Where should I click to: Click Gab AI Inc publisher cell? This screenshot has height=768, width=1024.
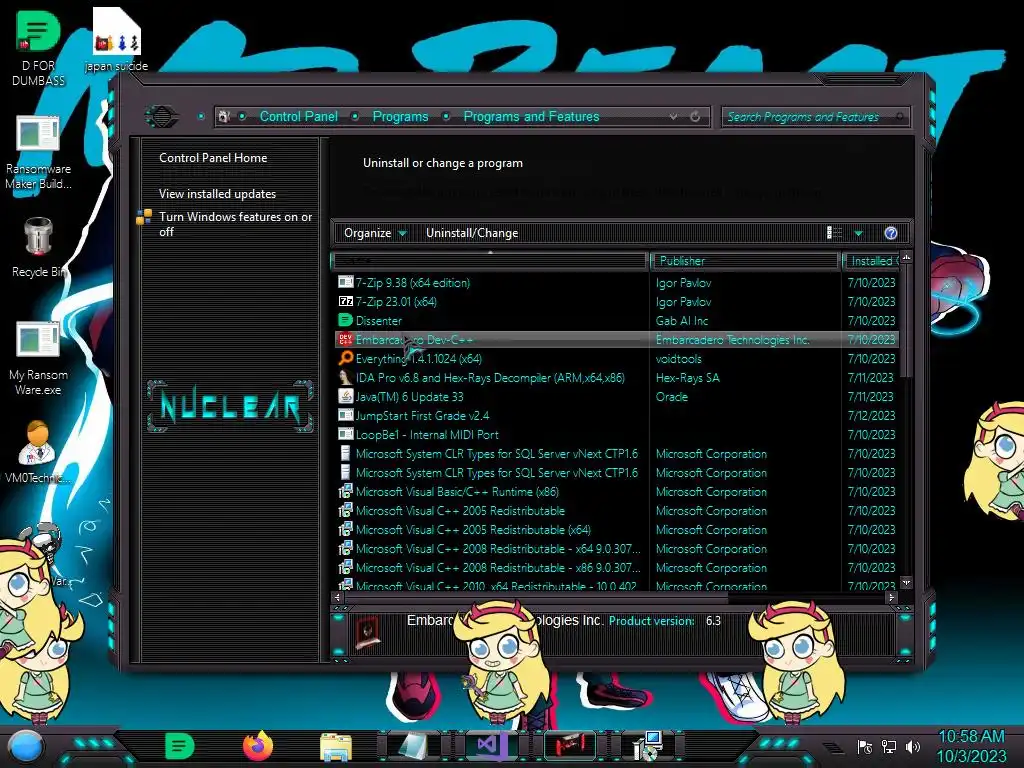click(x=682, y=321)
